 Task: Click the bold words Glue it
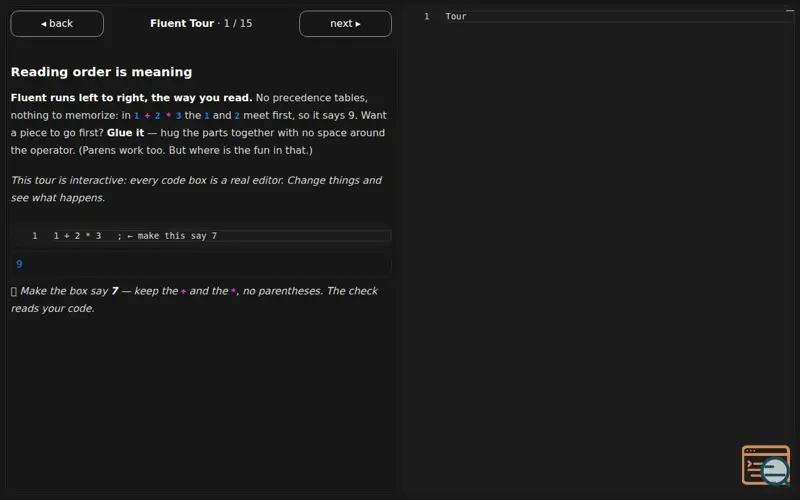tap(126, 133)
